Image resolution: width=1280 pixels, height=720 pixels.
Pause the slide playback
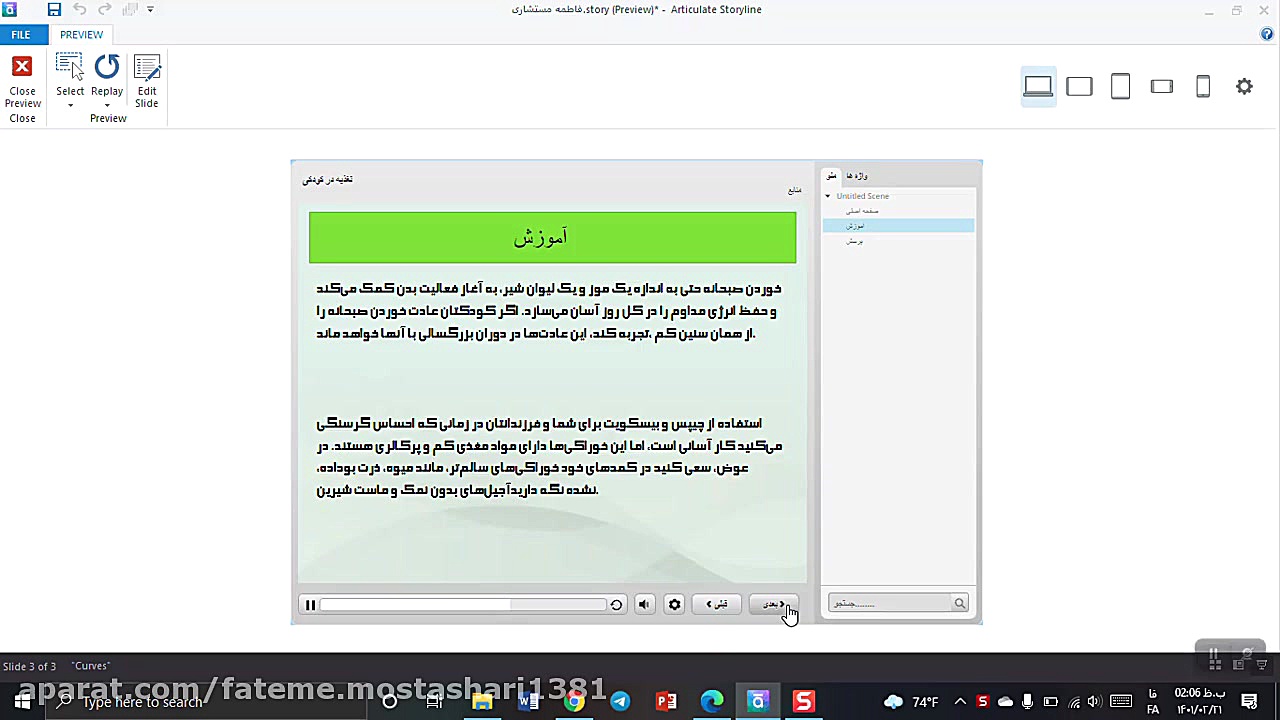[310, 604]
